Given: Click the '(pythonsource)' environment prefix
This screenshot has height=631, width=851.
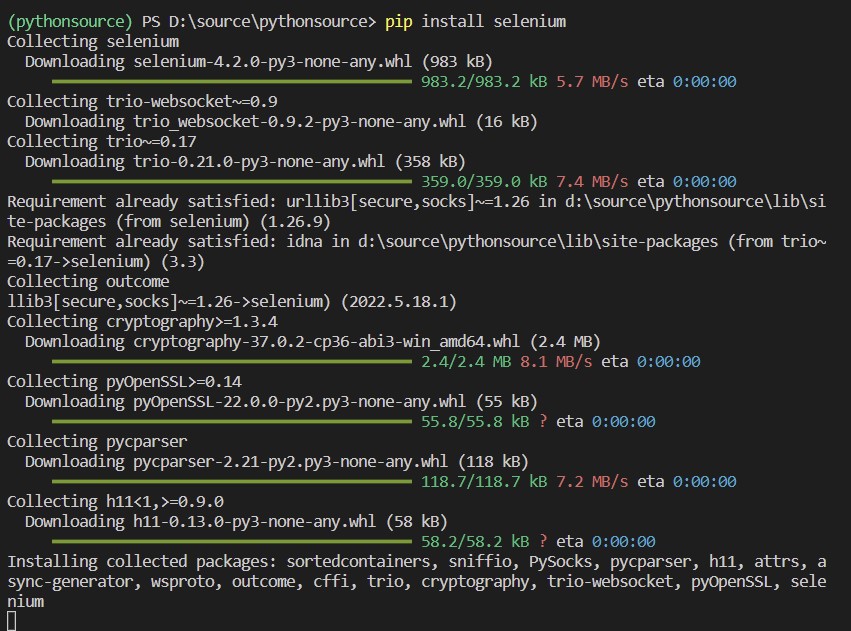Looking at the screenshot, I should tap(69, 22).
